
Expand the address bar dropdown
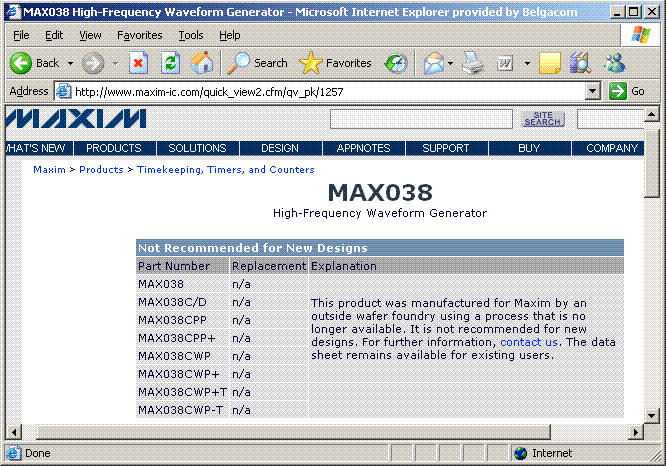[x=593, y=91]
